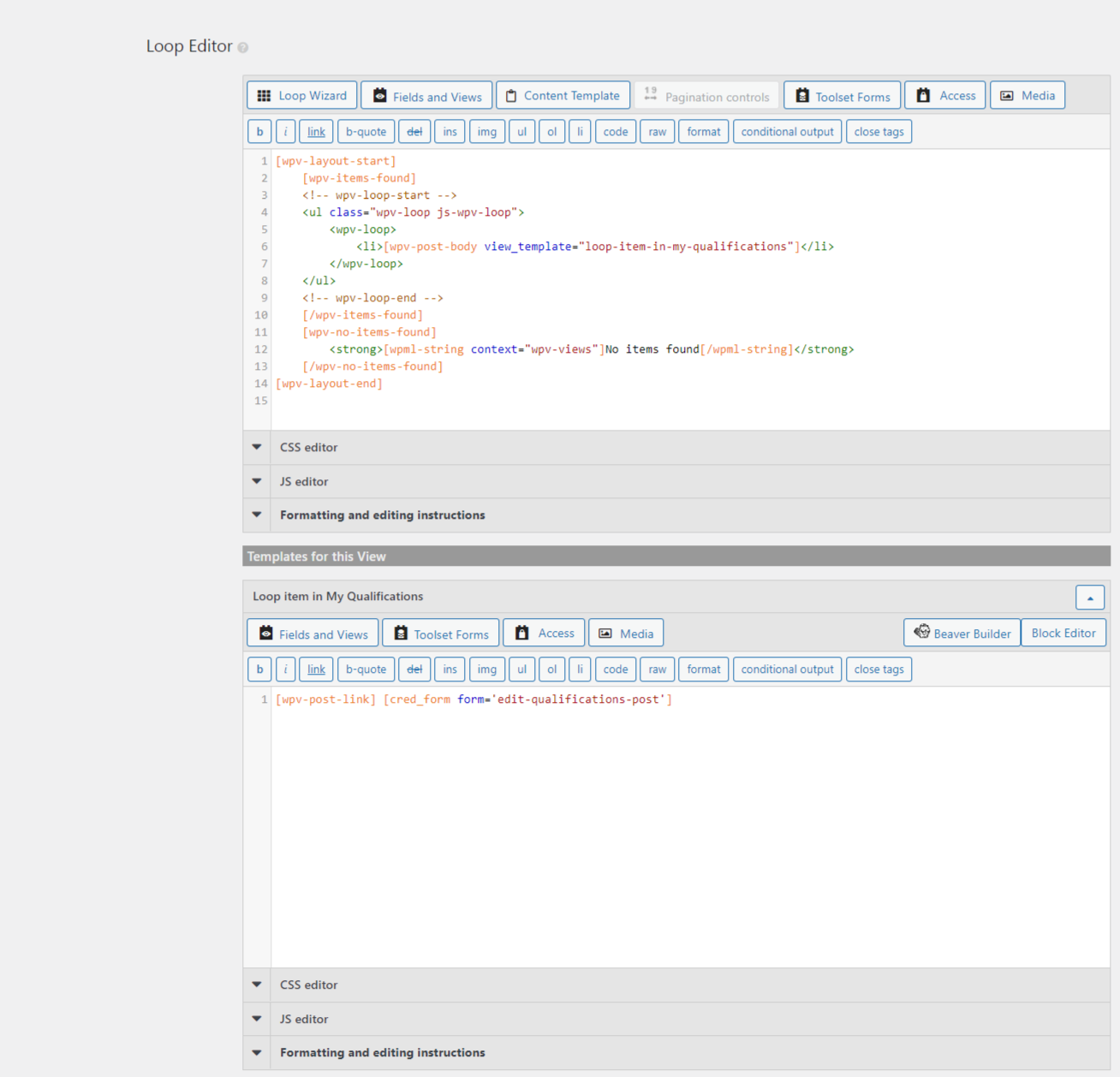This screenshot has width=1120, height=1077.
Task: Open Content Template button
Action: point(563,96)
